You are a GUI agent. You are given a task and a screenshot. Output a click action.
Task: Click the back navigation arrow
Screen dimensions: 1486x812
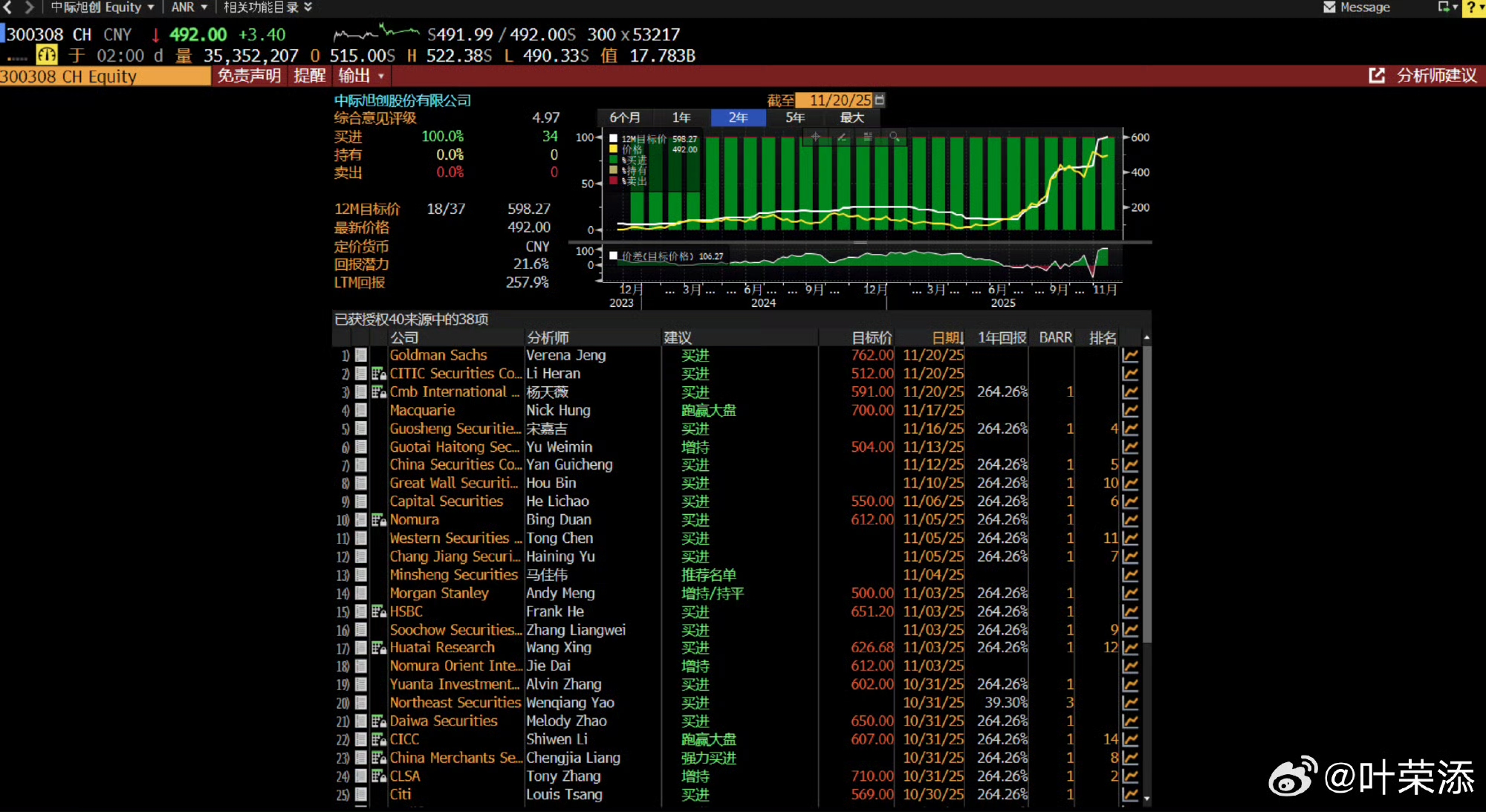click(x=8, y=7)
